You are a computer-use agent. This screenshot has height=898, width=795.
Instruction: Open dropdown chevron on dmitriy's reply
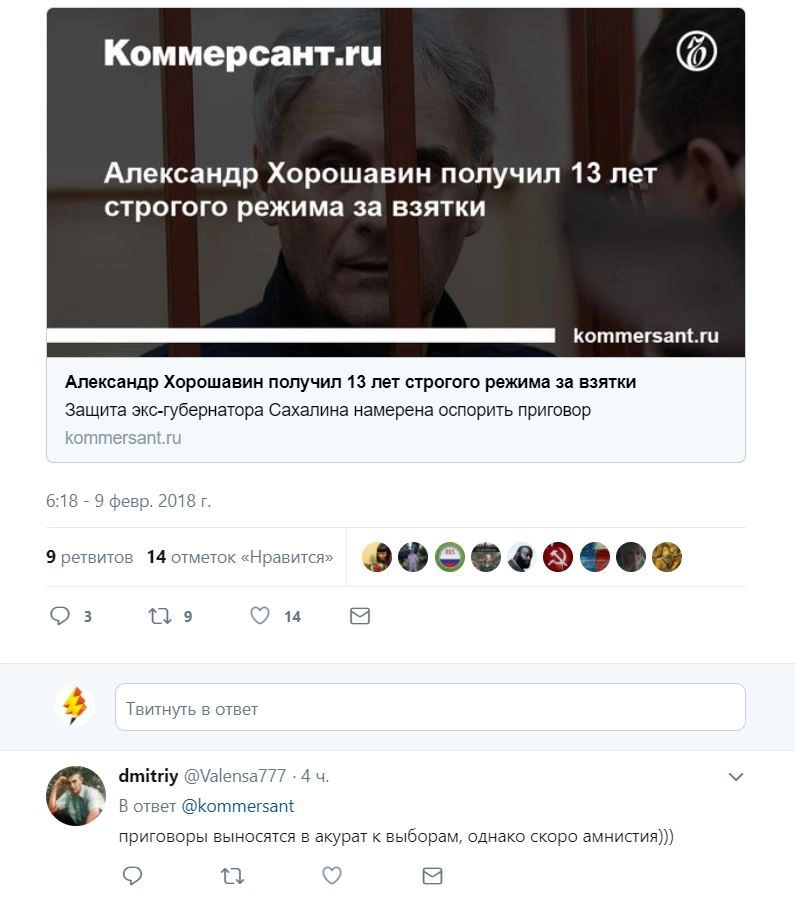coord(735,777)
